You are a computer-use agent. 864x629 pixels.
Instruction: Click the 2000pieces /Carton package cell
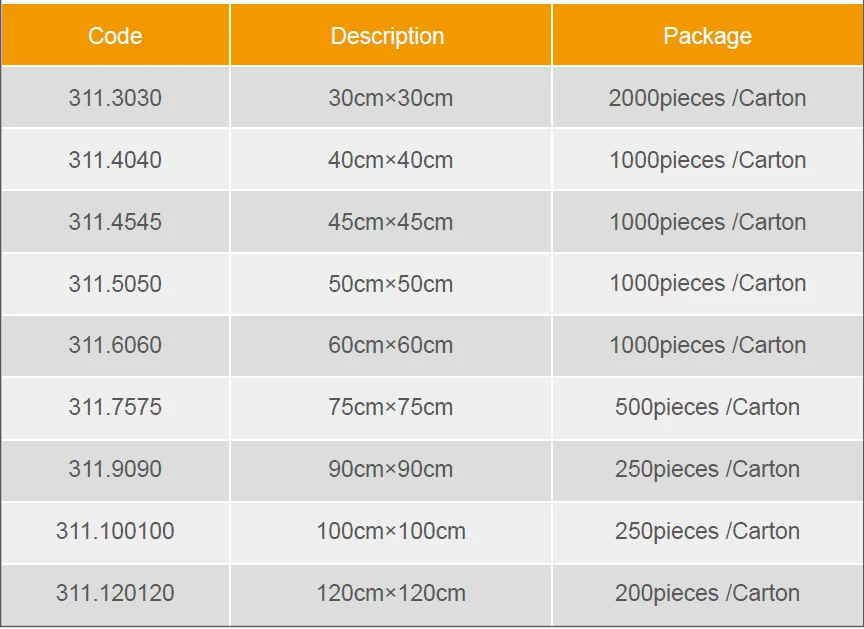click(708, 98)
